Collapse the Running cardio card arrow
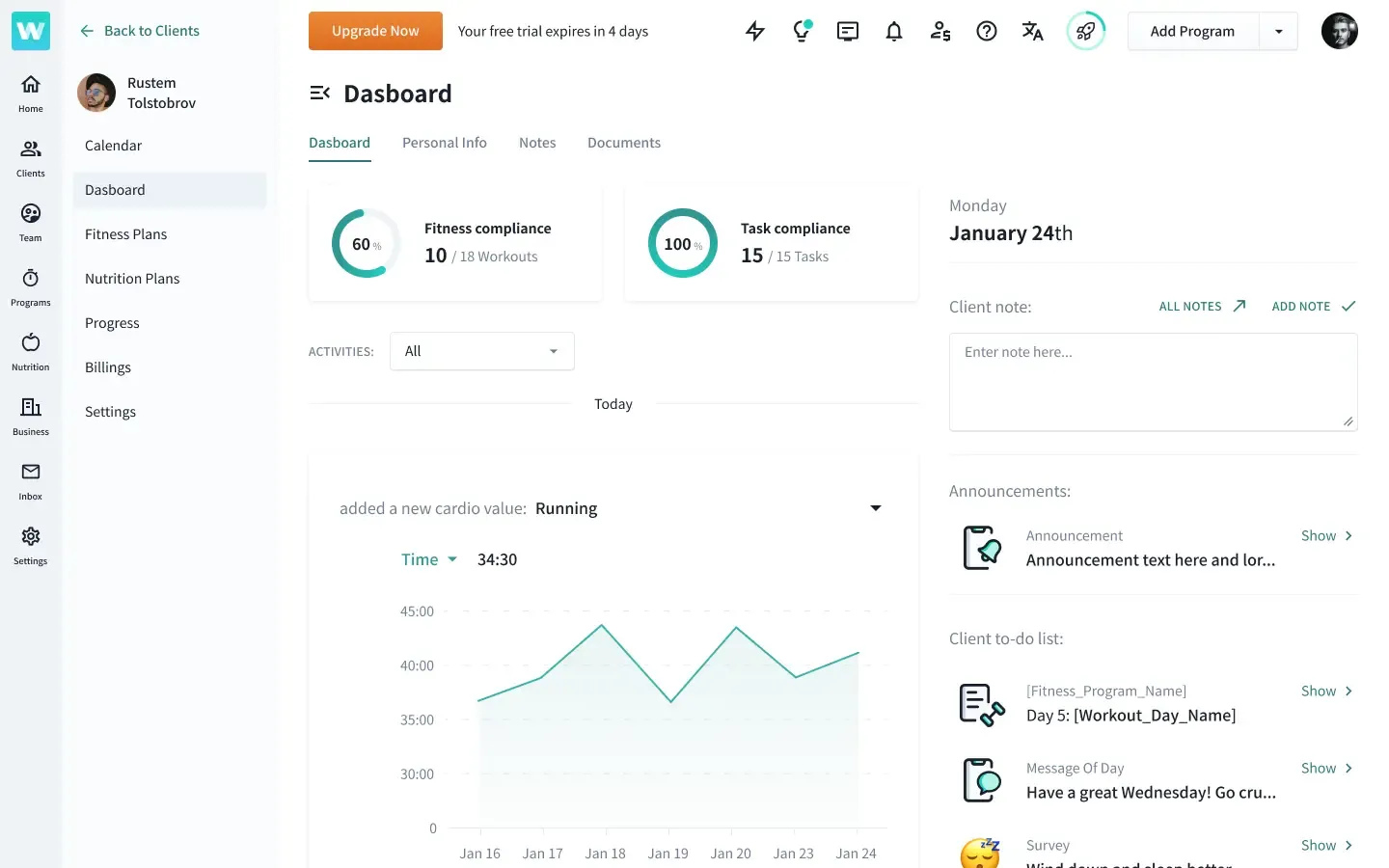The width and height of the screenshot is (1389, 868). tap(876, 508)
